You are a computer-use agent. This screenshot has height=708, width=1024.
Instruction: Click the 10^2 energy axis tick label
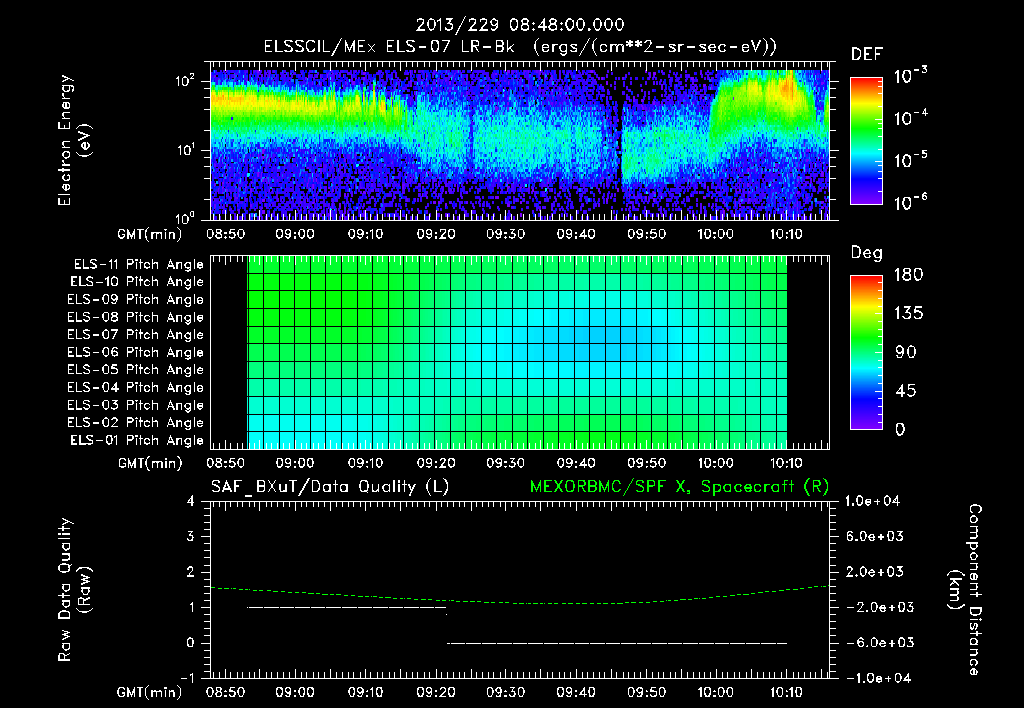point(185,82)
